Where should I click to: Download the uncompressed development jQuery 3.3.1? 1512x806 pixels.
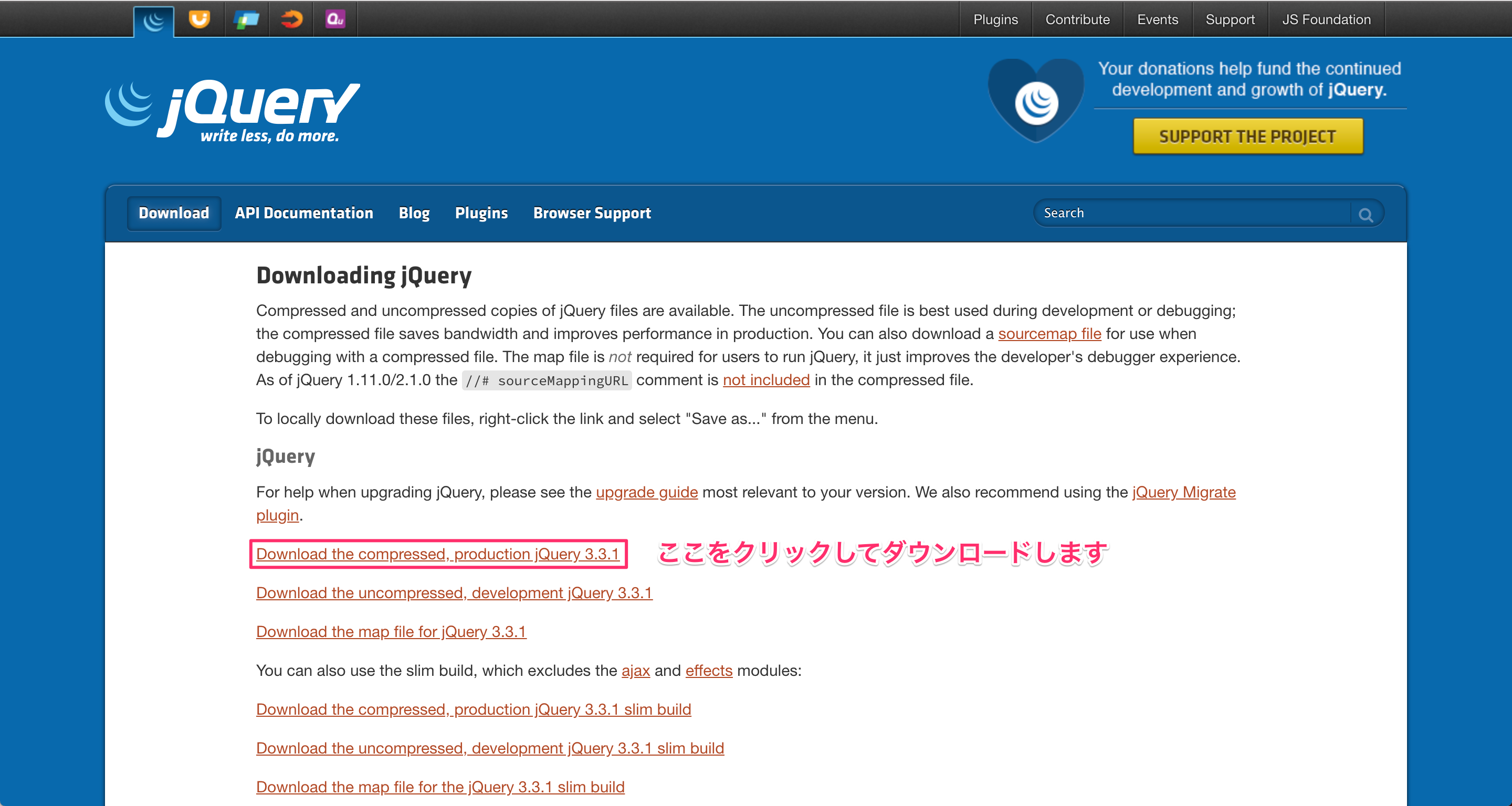454,593
